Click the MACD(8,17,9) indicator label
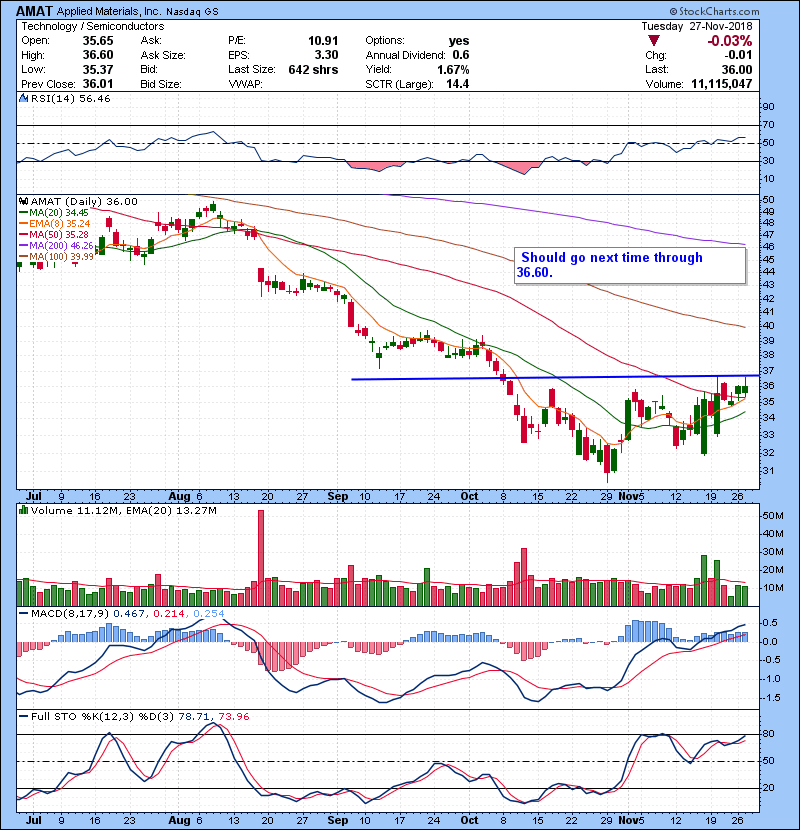The height and width of the screenshot is (830, 800). pyautogui.click(x=70, y=614)
